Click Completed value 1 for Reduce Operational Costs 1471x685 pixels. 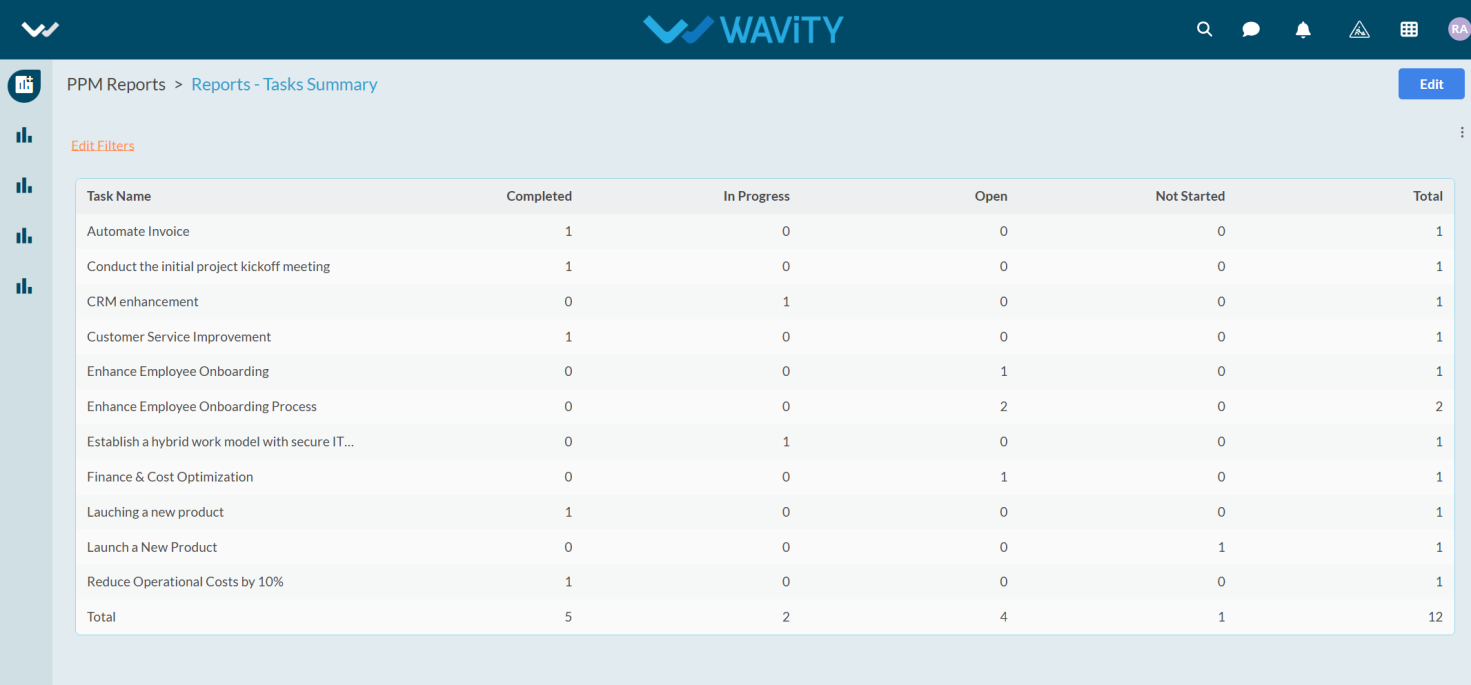(568, 581)
